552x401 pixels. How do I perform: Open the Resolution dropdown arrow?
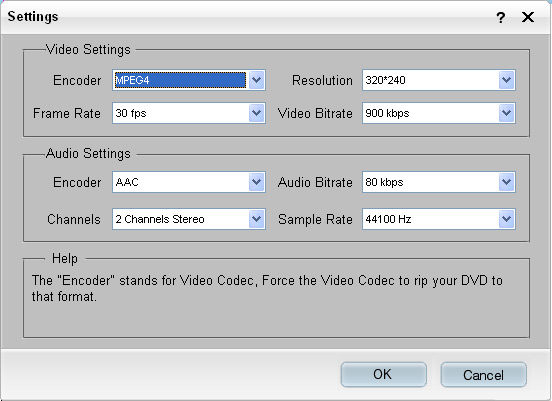pyautogui.click(x=507, y=80)
